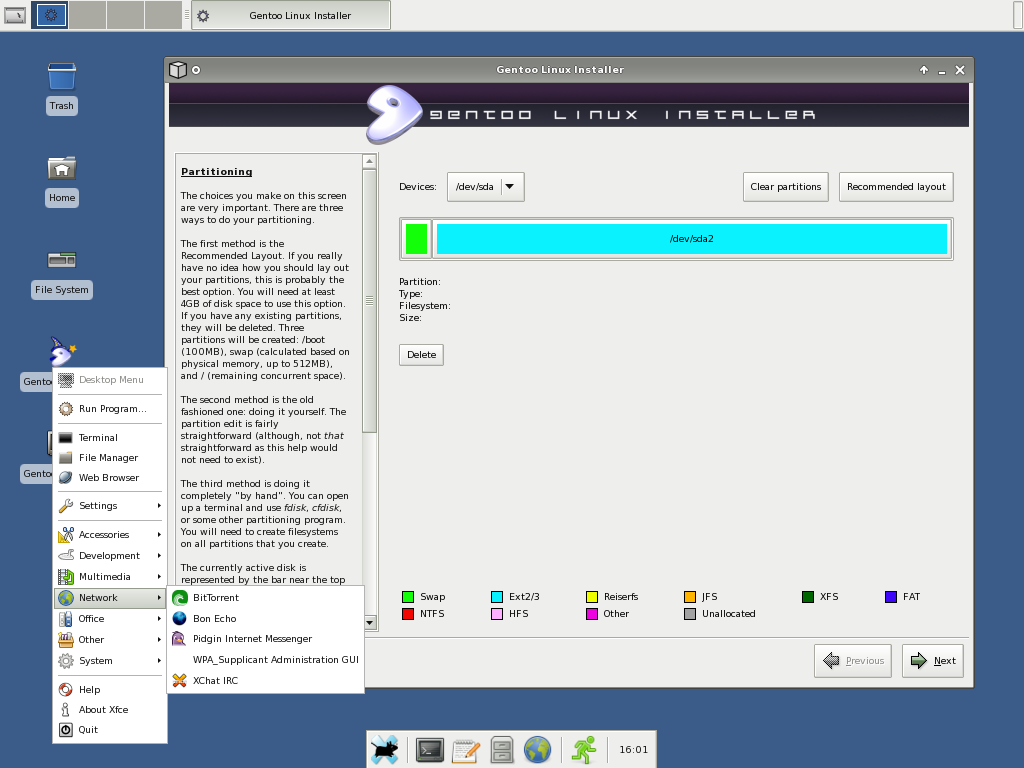This screenshot has height=768, width=1024.
Task: Click the Gentoo Linux Installer taskbar entry
Action: (x=291, y=15)
